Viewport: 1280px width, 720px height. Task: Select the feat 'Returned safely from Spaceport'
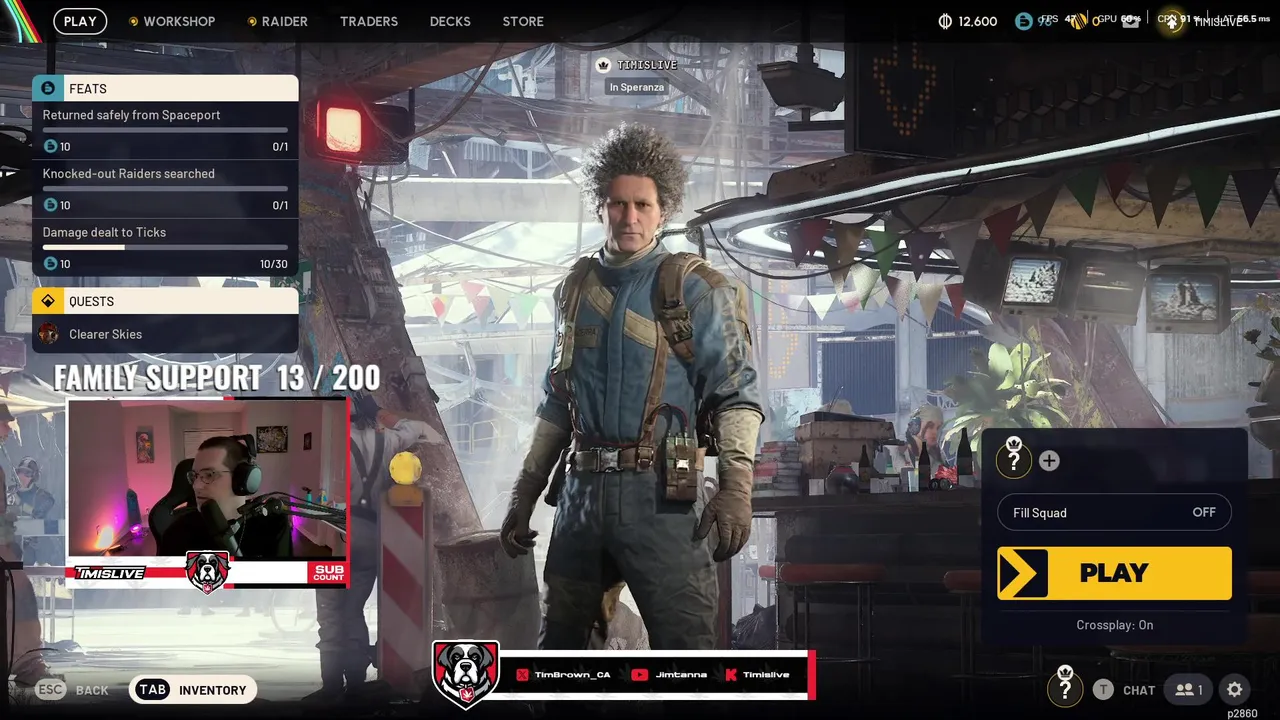[165, 130]
